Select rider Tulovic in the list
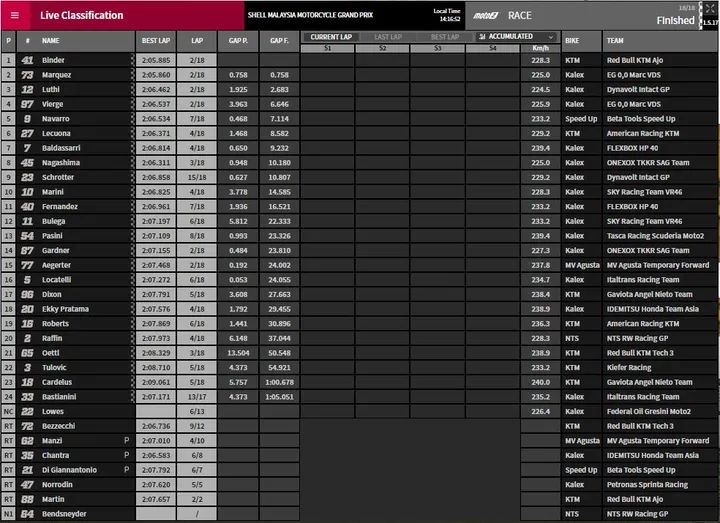Image resolution: width=720 pixels, height=523 pixels. [x=54, y=368]
